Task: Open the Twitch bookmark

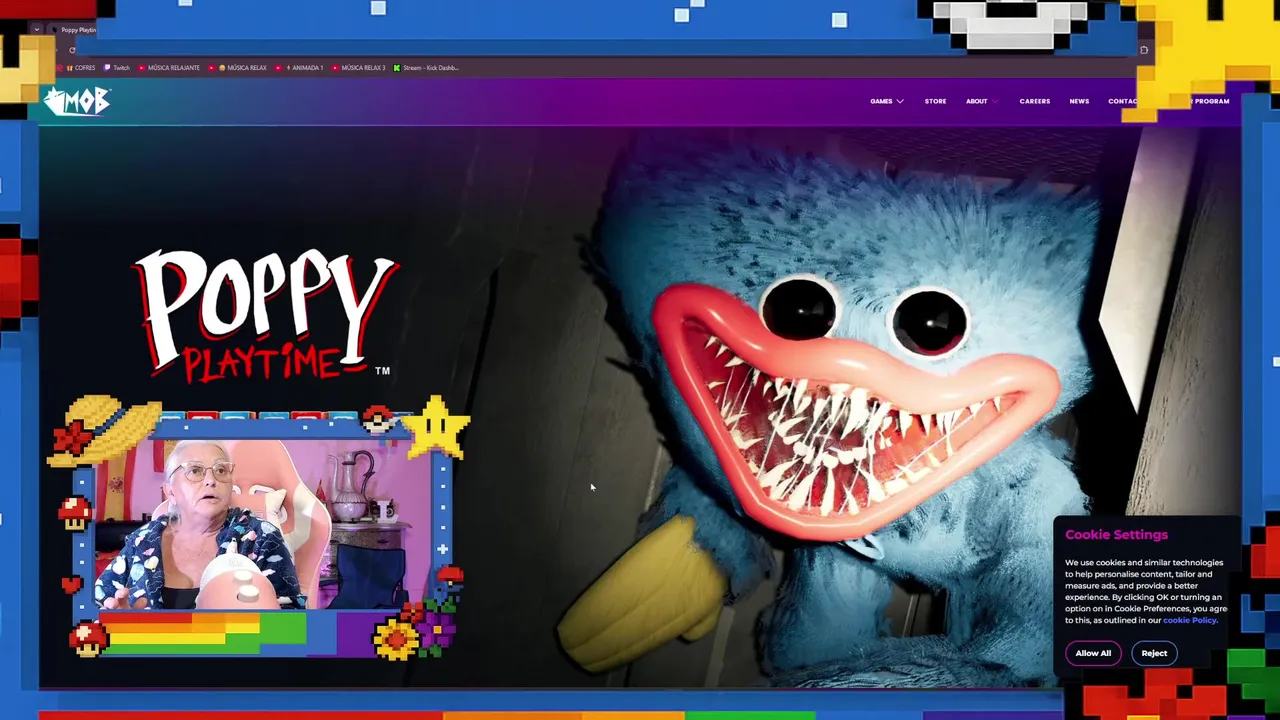Action: pos(117,68)
